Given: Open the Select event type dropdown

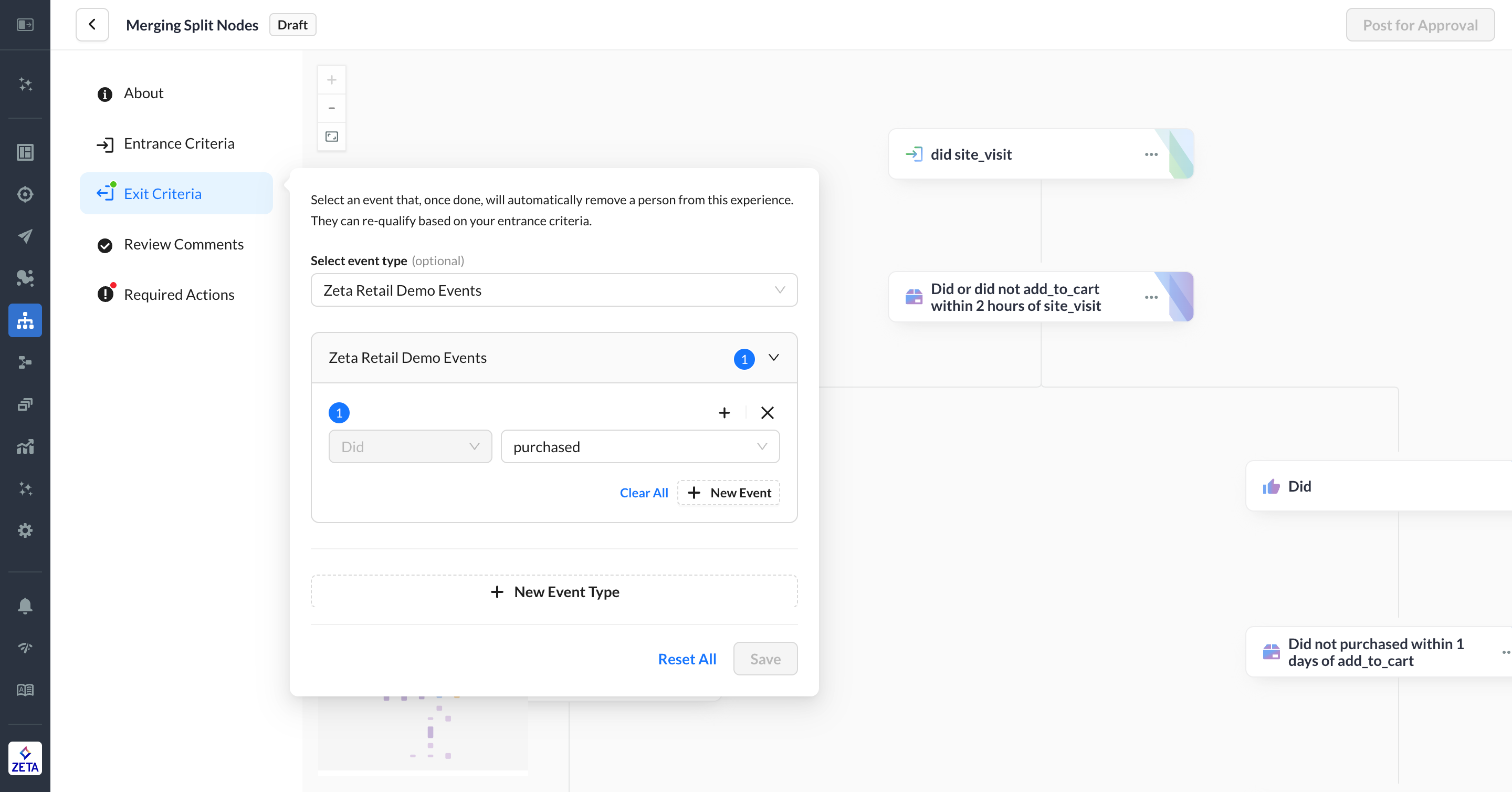Looking at the screenshot, I should (x=553, y=290).
